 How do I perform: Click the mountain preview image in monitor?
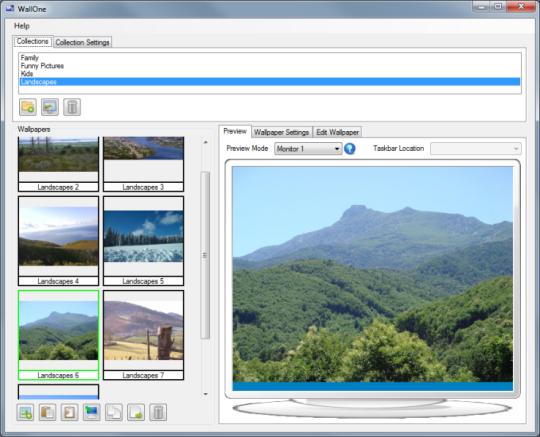[373, 274]
